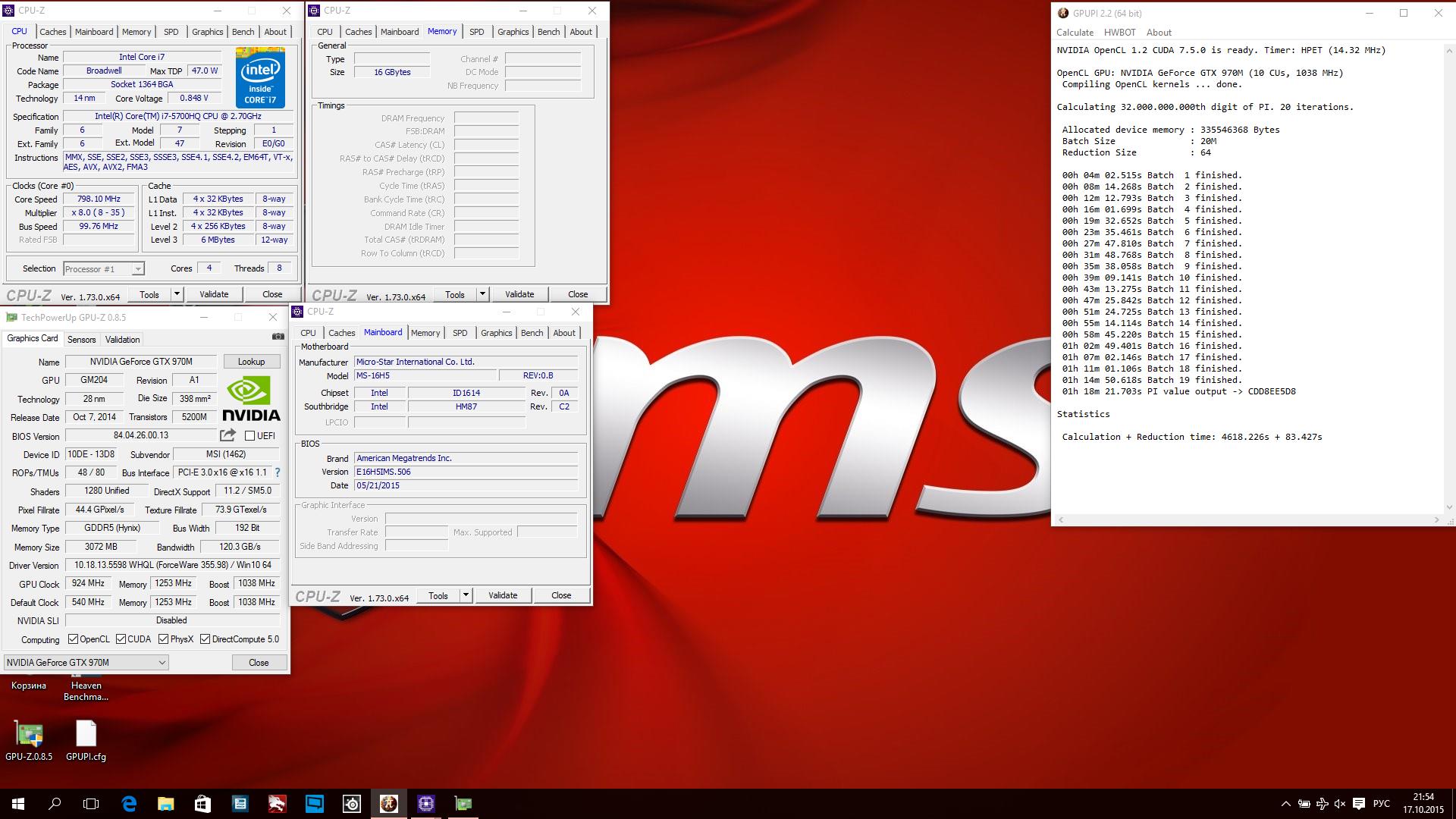The width and height of the screenshot is (1456, 819).
Task: Open Task View on the taskbar
Action: (91, 804)
